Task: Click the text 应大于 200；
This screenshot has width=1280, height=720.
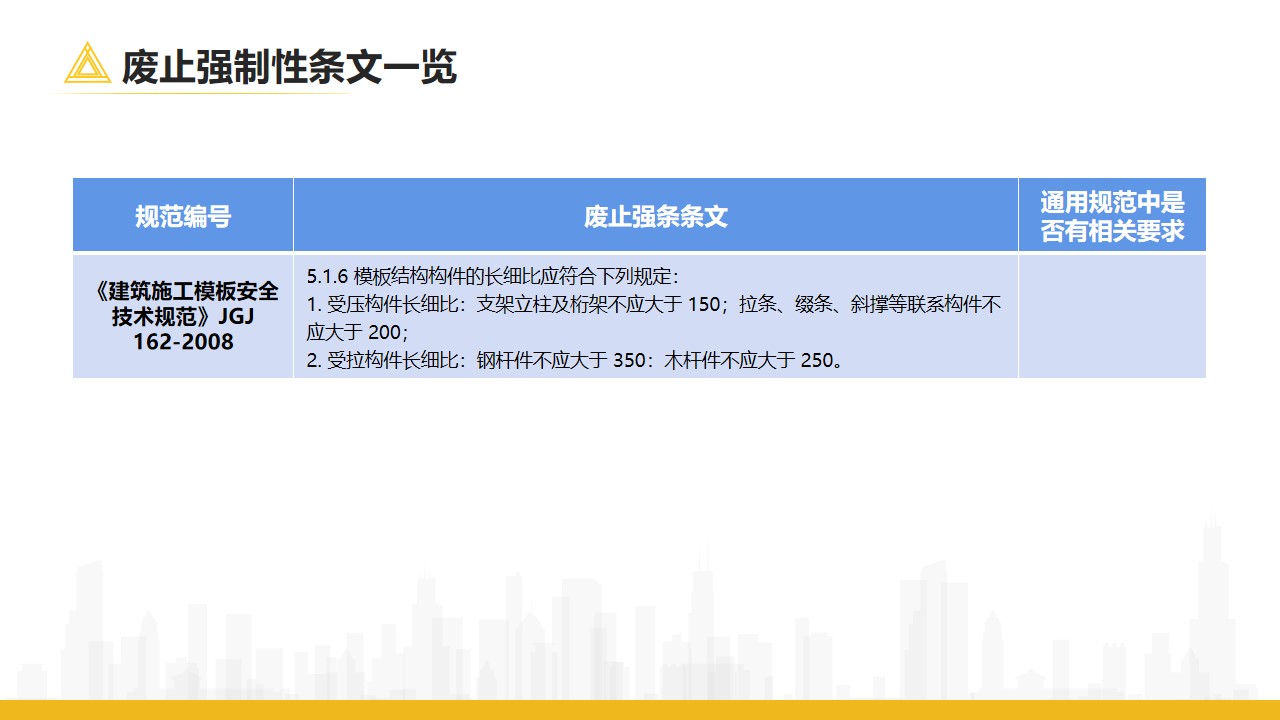Action: 358,333
